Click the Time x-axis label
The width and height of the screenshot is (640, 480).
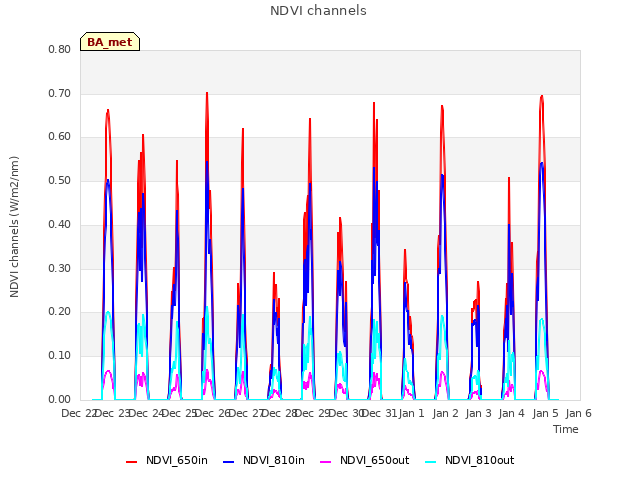click(566, 429)
